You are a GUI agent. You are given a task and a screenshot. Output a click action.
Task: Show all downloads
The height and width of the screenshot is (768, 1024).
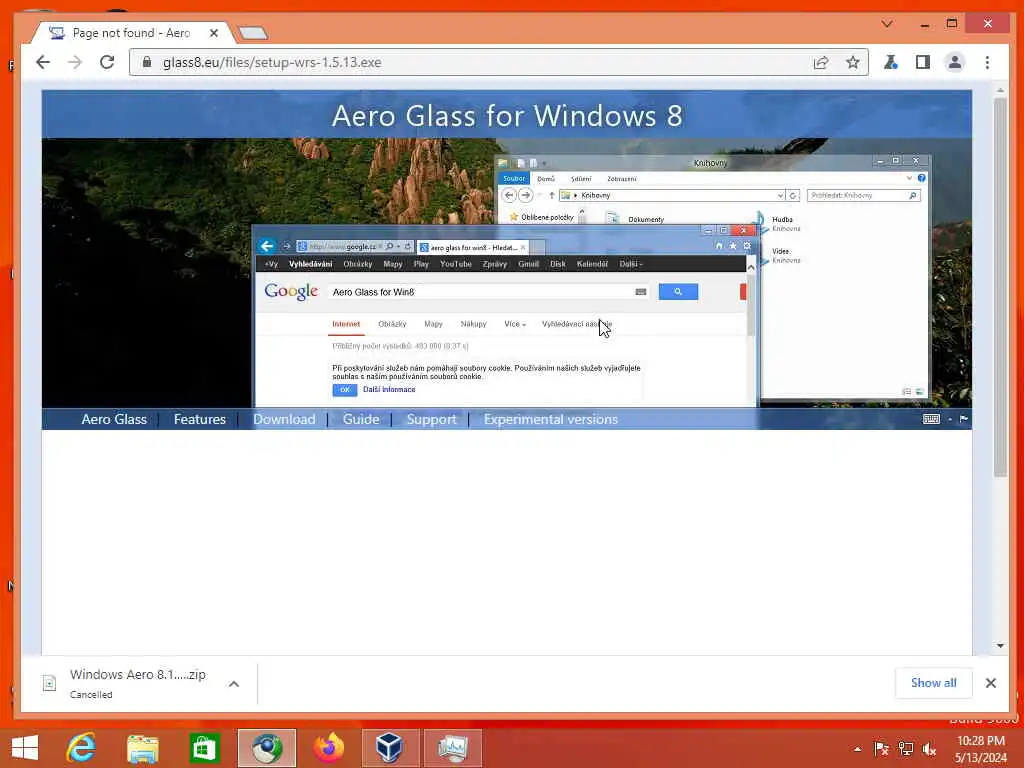click(x=933, y=682)
